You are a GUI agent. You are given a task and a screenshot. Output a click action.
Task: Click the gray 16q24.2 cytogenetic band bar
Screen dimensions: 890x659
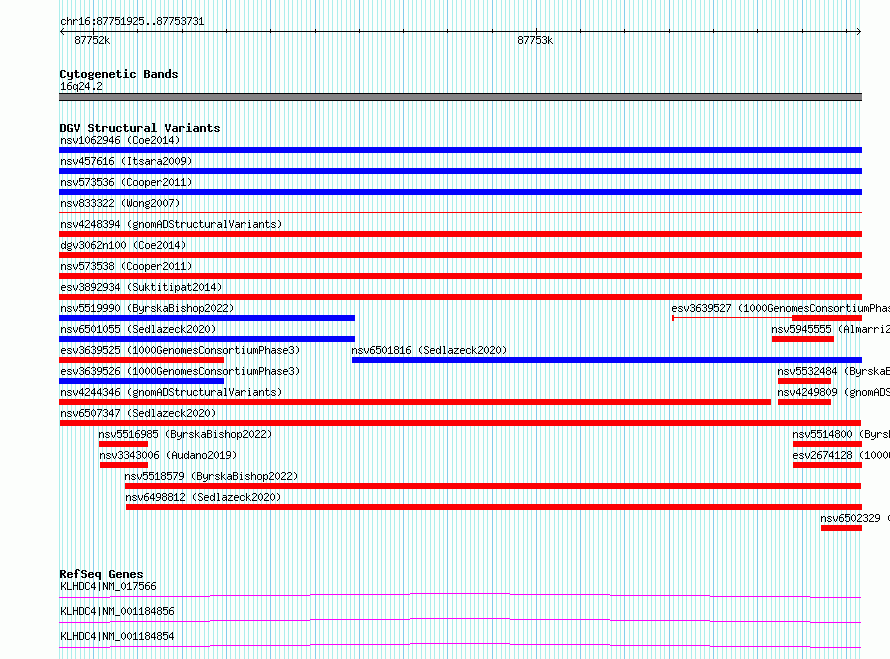coord(460,97)
